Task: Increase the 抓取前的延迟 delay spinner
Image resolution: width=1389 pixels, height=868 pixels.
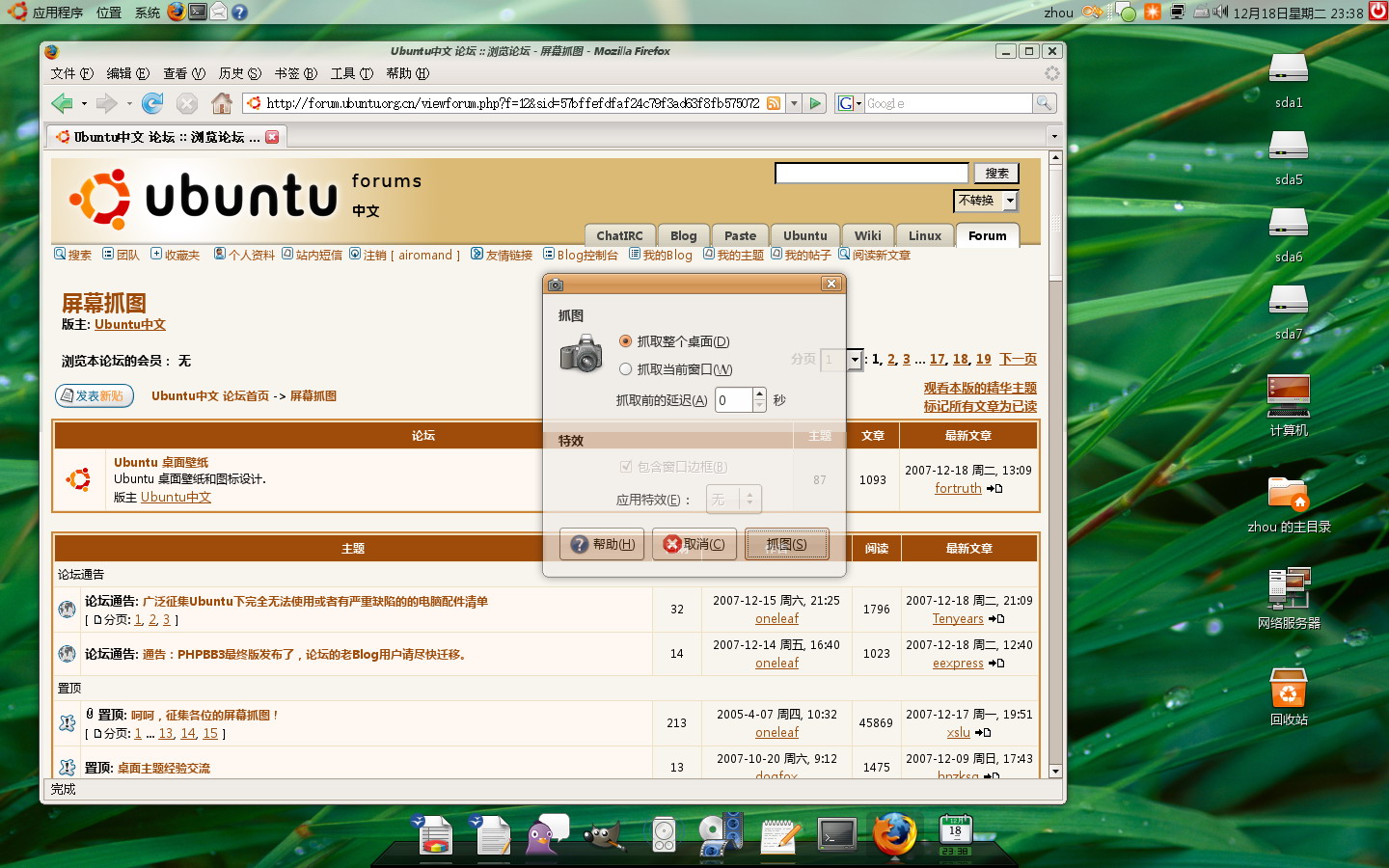Action: (760, 393)
